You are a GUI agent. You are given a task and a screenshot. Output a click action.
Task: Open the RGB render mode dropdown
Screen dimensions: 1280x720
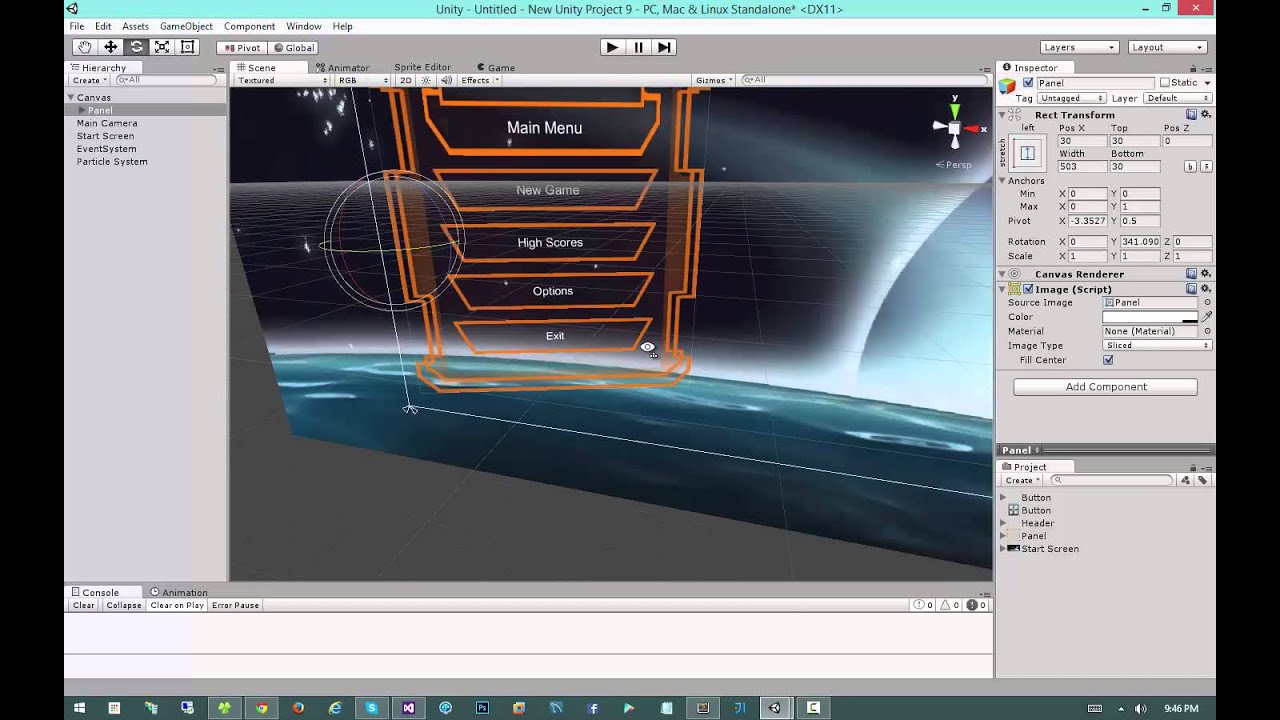click(x=363, y=80)
